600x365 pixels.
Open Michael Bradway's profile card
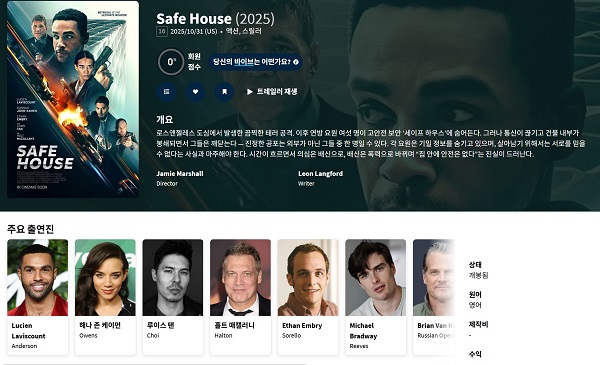(376, 297)
